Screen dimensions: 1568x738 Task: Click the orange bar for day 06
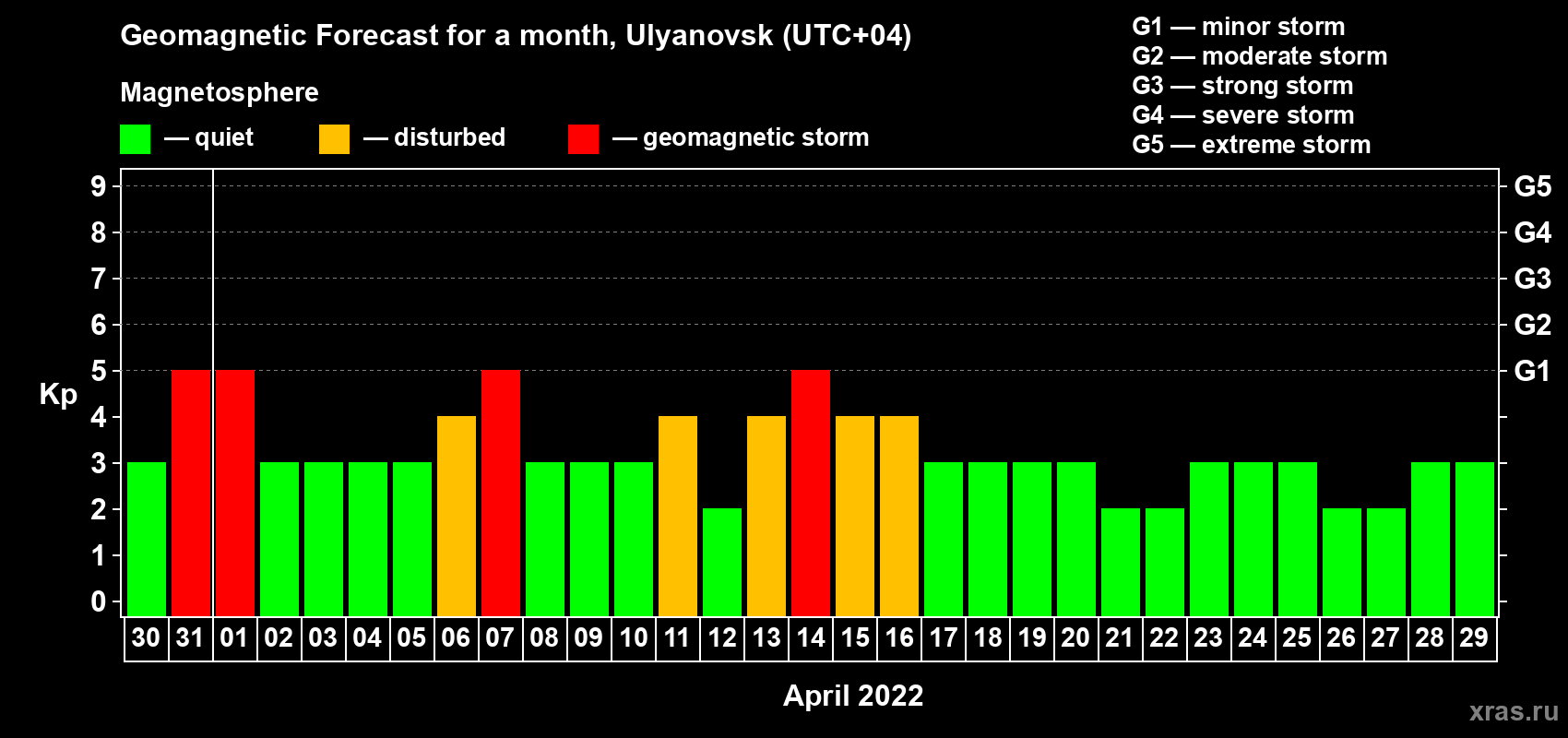[x=457, y=517]
